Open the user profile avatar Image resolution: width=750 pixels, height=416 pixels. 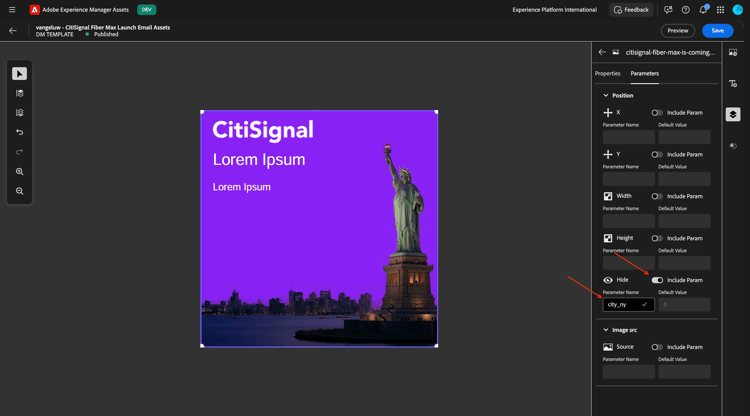pos(738,10)
